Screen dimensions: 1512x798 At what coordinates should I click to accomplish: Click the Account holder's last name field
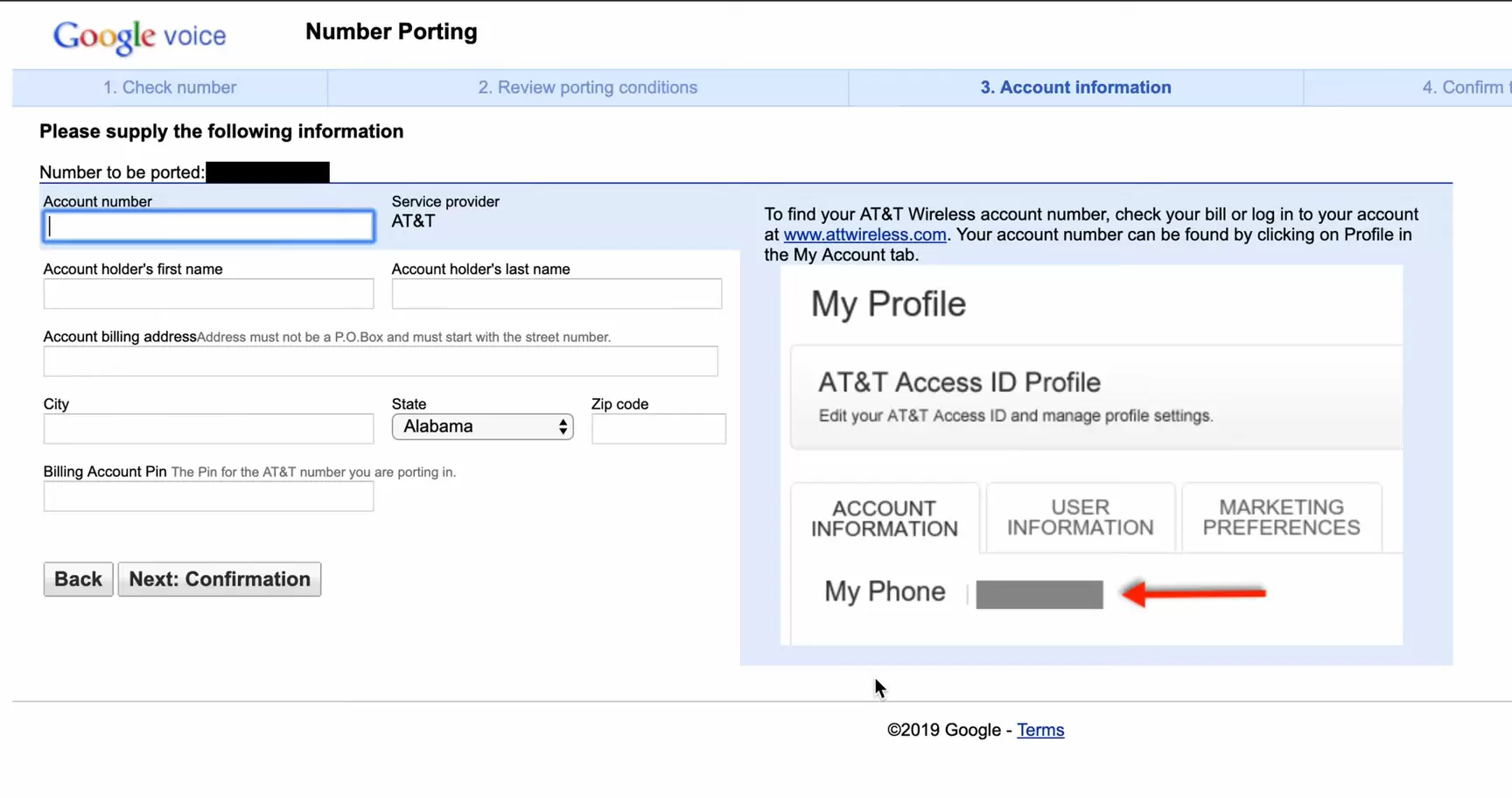(x=556, y=293)
